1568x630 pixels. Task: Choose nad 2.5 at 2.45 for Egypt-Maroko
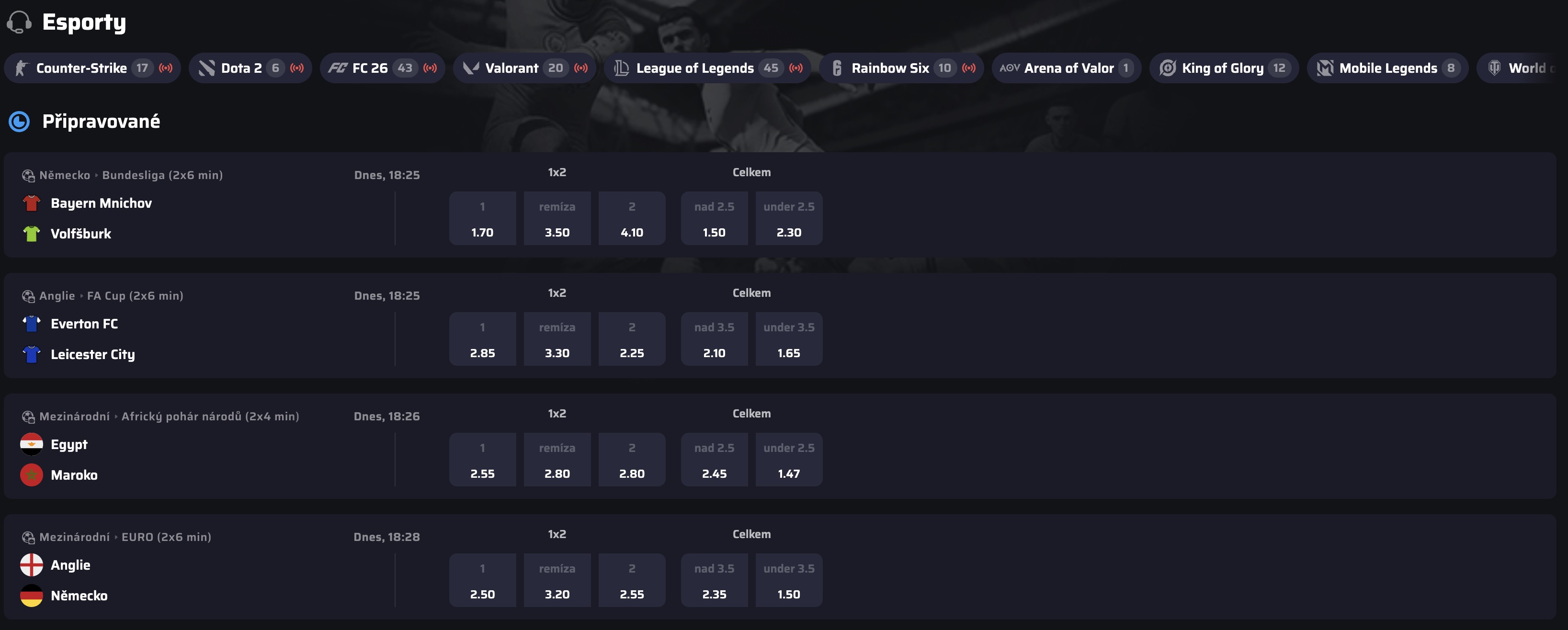coord(714,460)
